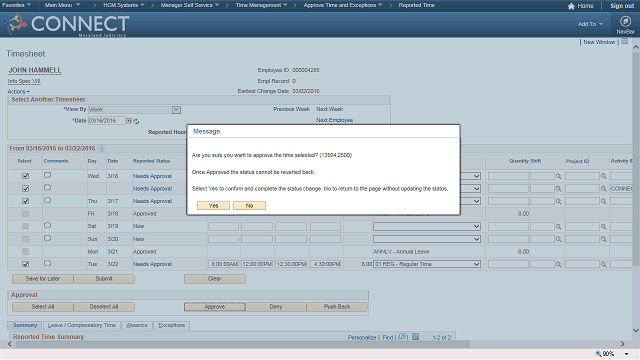The height and width of the screenshot is (360, 640).
Task: Click Shift lookup magnifier in Wed 3/16 row
Action: (558, 176)
